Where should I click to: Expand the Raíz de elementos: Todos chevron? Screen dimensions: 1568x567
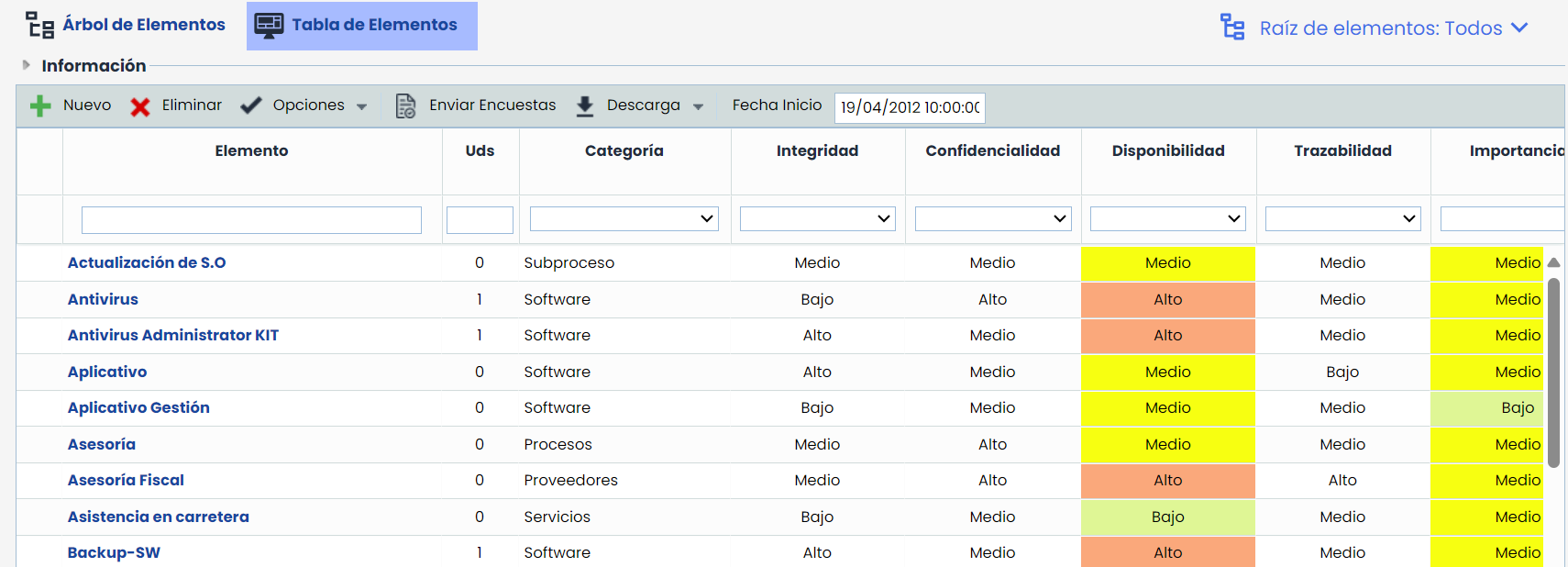coord(1519,28)
